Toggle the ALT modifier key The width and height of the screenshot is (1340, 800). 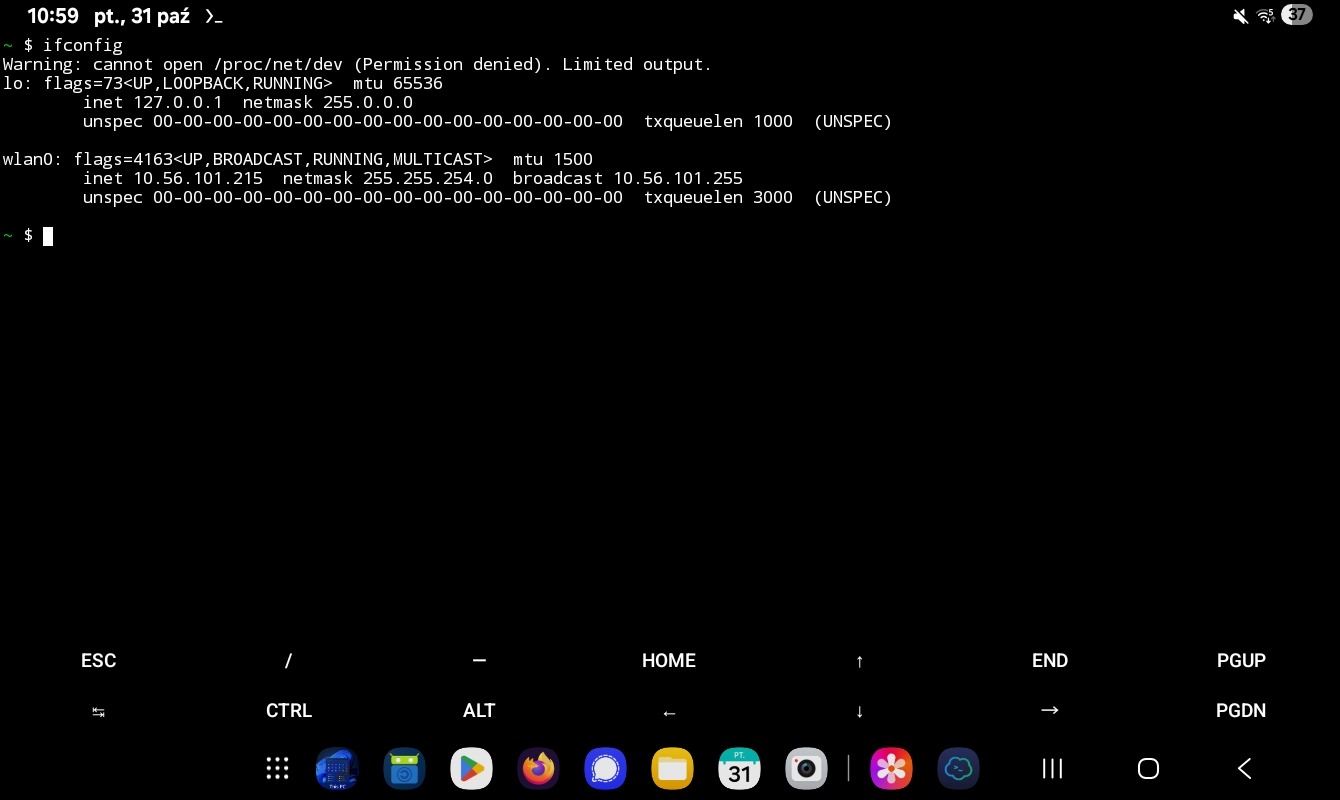pos(479,711)
